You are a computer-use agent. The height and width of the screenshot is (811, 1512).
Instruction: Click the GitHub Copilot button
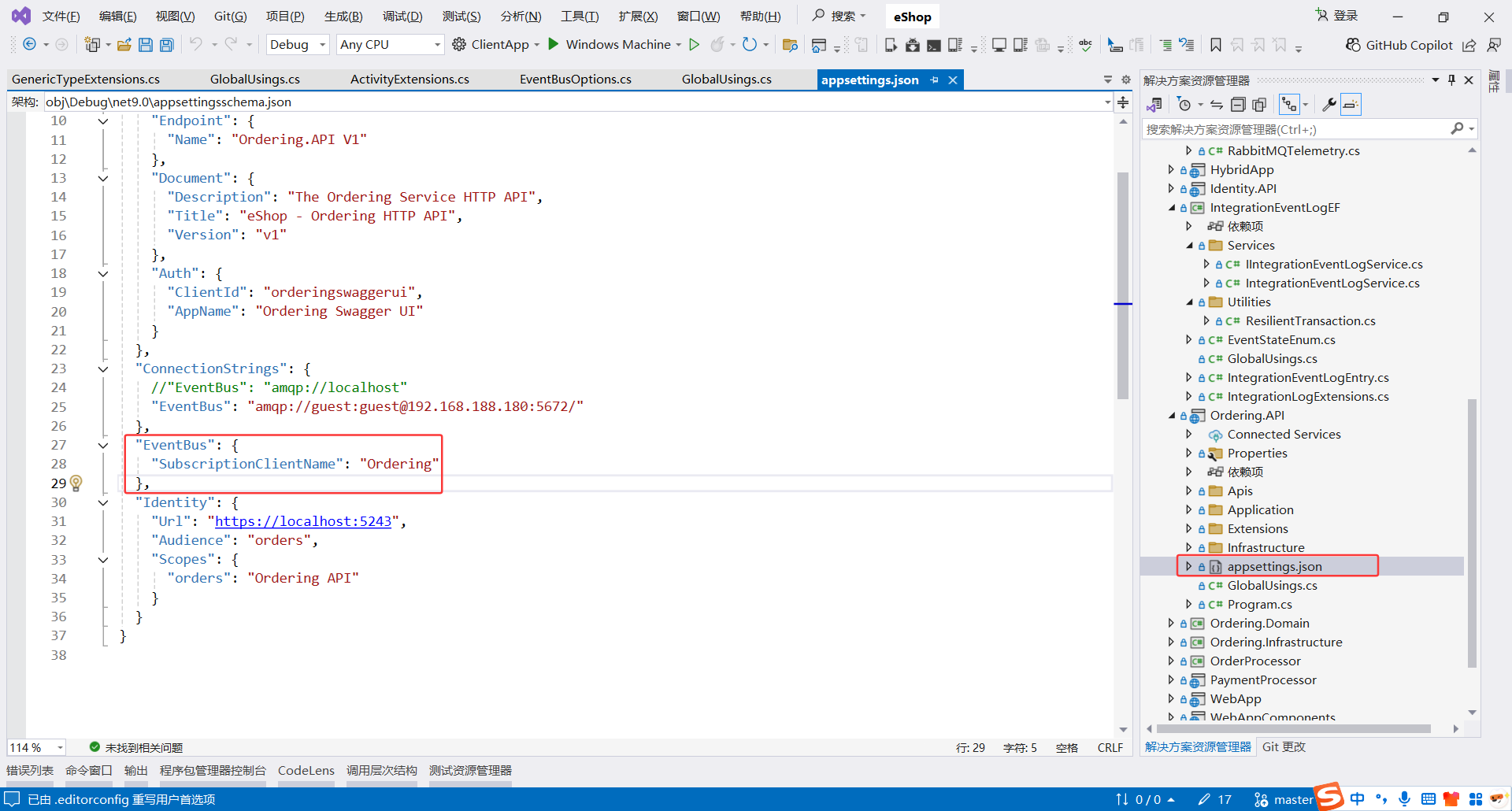(x=1399, y=45)
